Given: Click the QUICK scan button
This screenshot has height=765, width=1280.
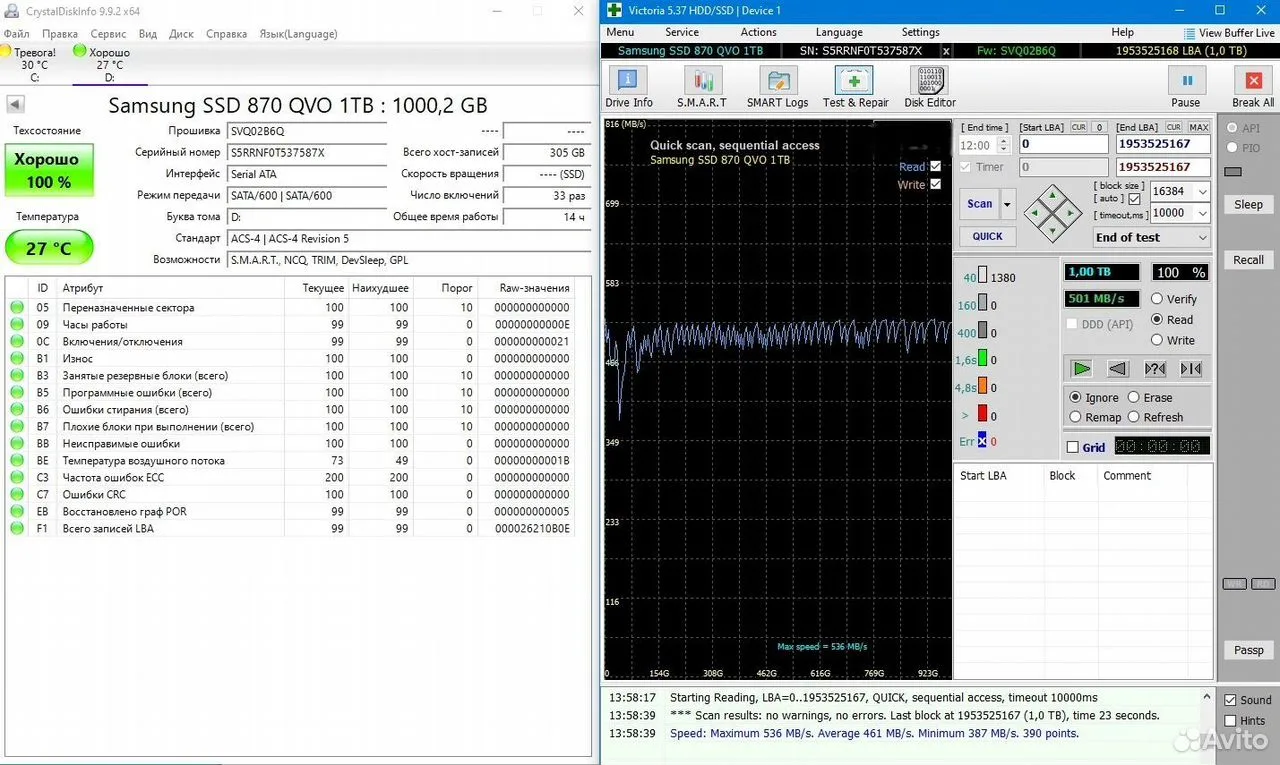Looking at the screenshot, I should [x=987, y=236].
